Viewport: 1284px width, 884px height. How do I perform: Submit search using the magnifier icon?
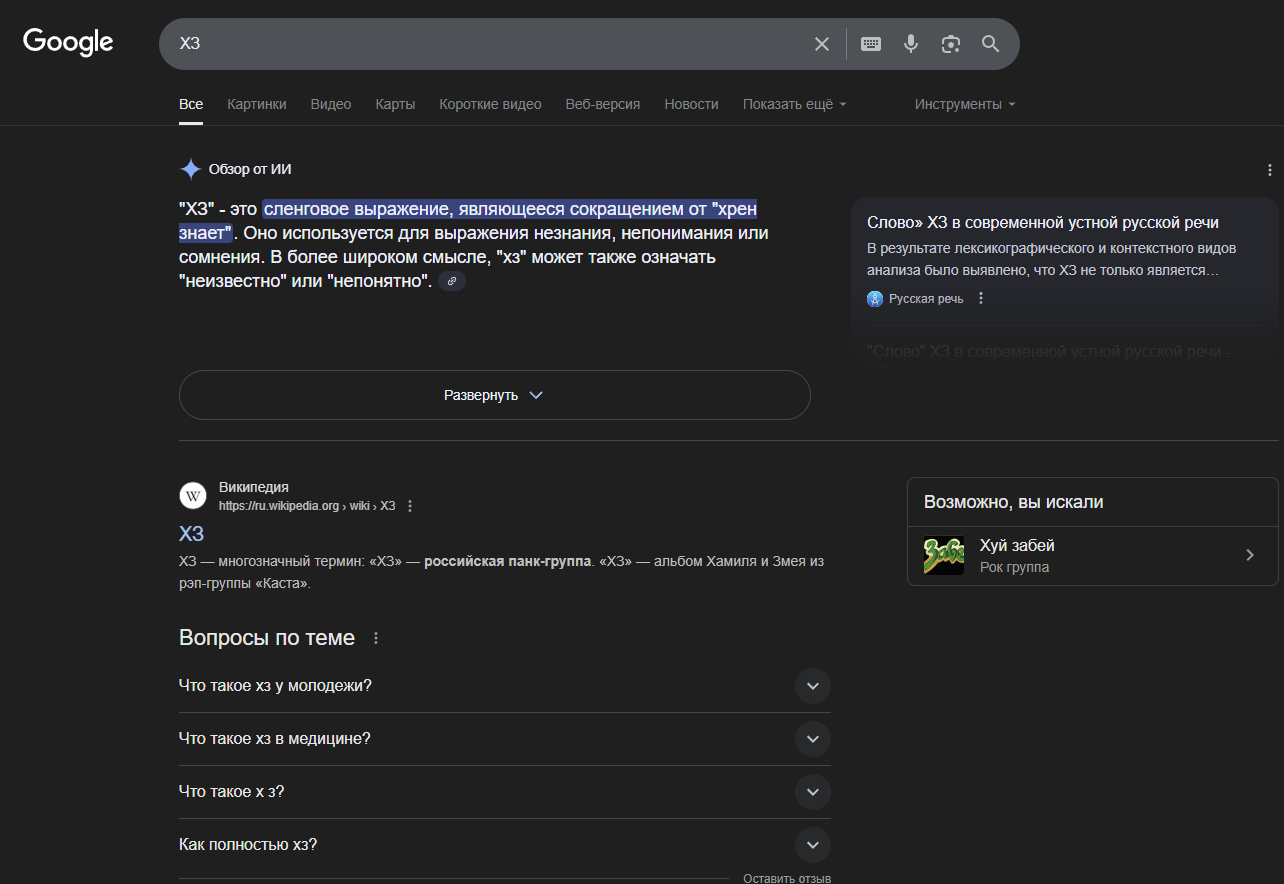point(991,44)
